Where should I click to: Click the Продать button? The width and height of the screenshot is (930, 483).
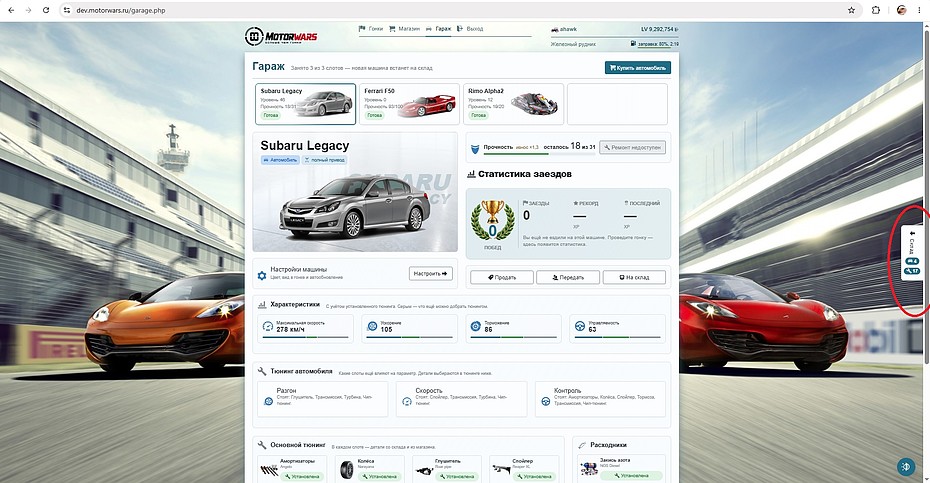coord(502,277)
